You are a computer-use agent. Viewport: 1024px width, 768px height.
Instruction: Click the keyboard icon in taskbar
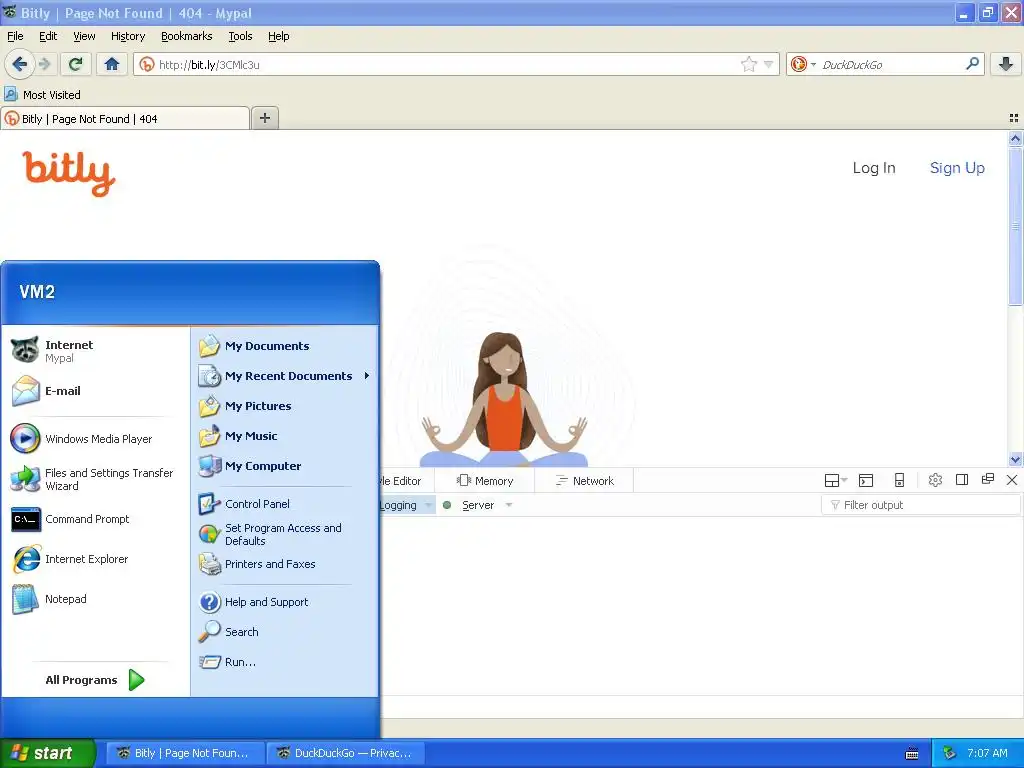coord(912,754)
